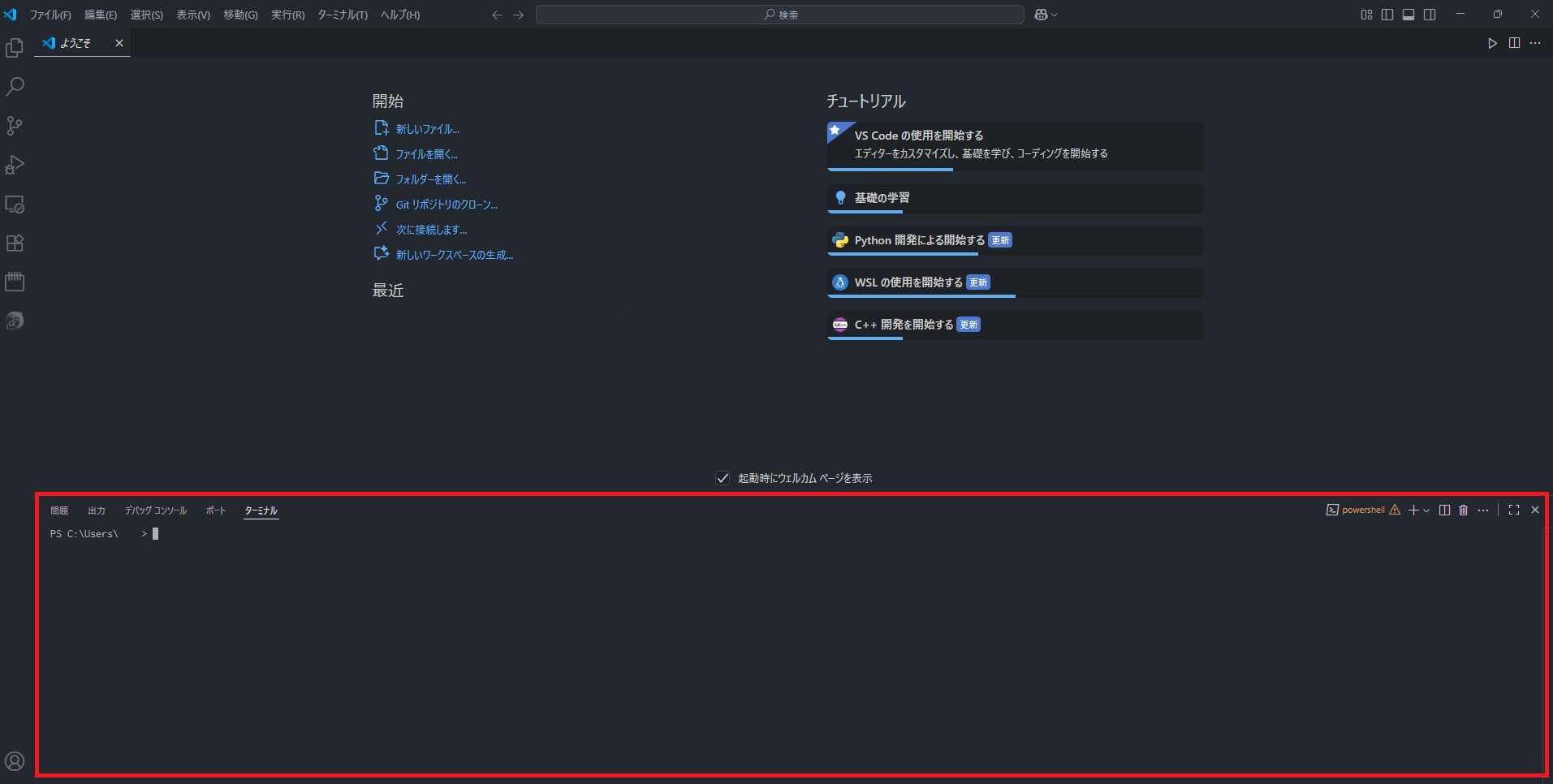1553x784 pixels.
Task: Open the editor's more actions (…) menu
Action: (x=1535, y=43)
